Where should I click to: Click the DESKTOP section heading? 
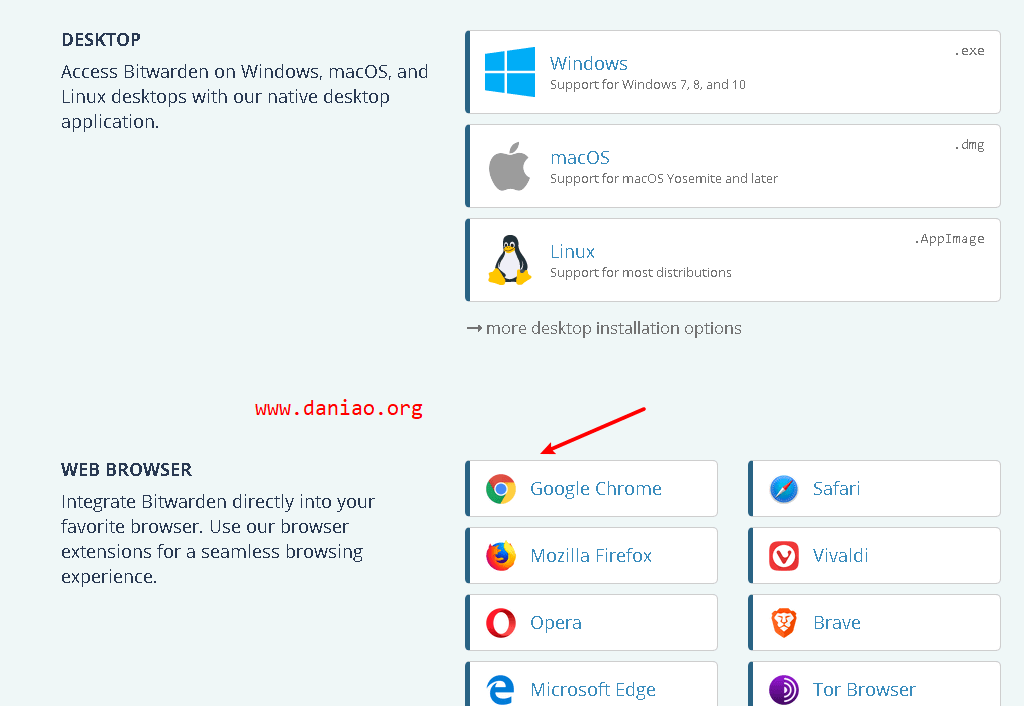click(x=101, y=40)
